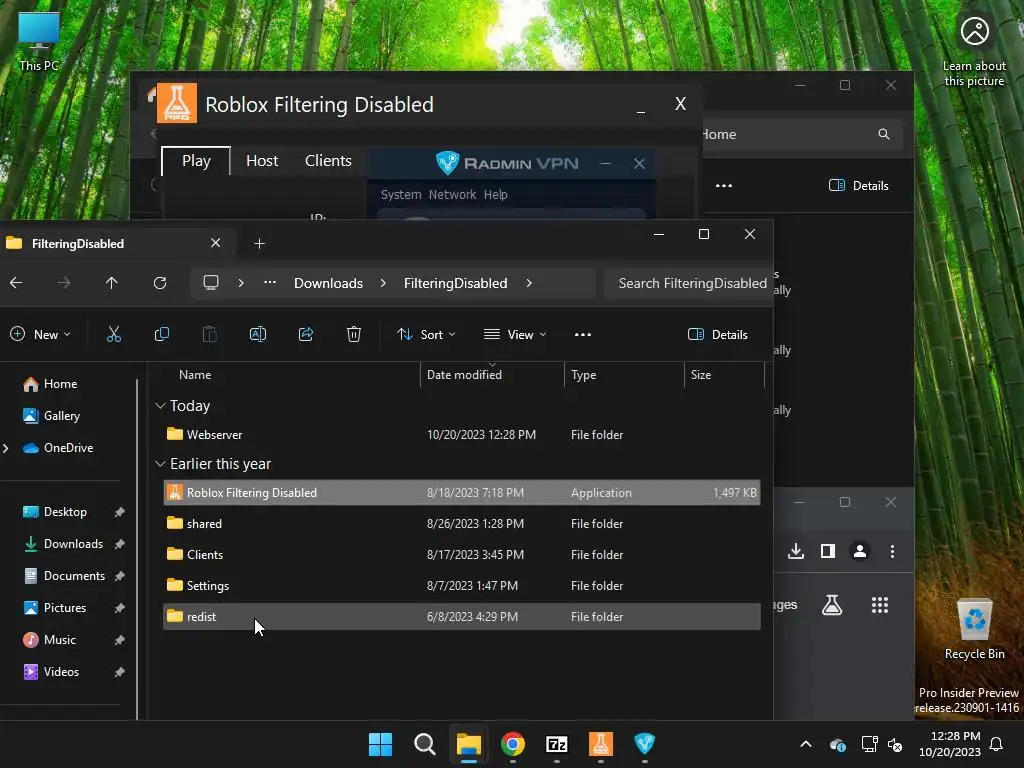Click Downloads breadcrumb in address bar
Image resolution: width=1024 pixels, height=768 pixels.
coord(328,283)
